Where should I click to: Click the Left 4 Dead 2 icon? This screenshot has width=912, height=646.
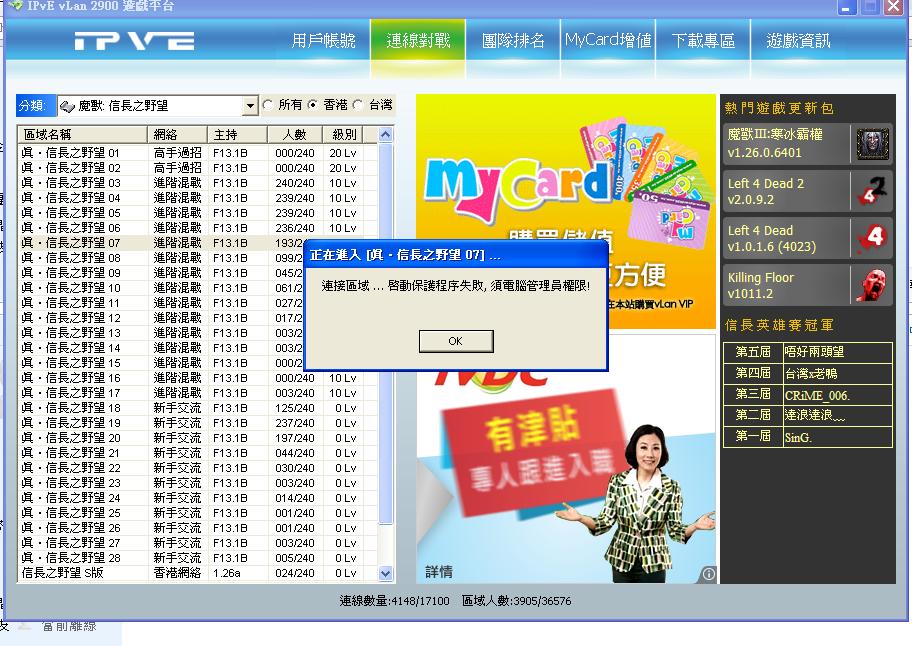pos(872,191)
